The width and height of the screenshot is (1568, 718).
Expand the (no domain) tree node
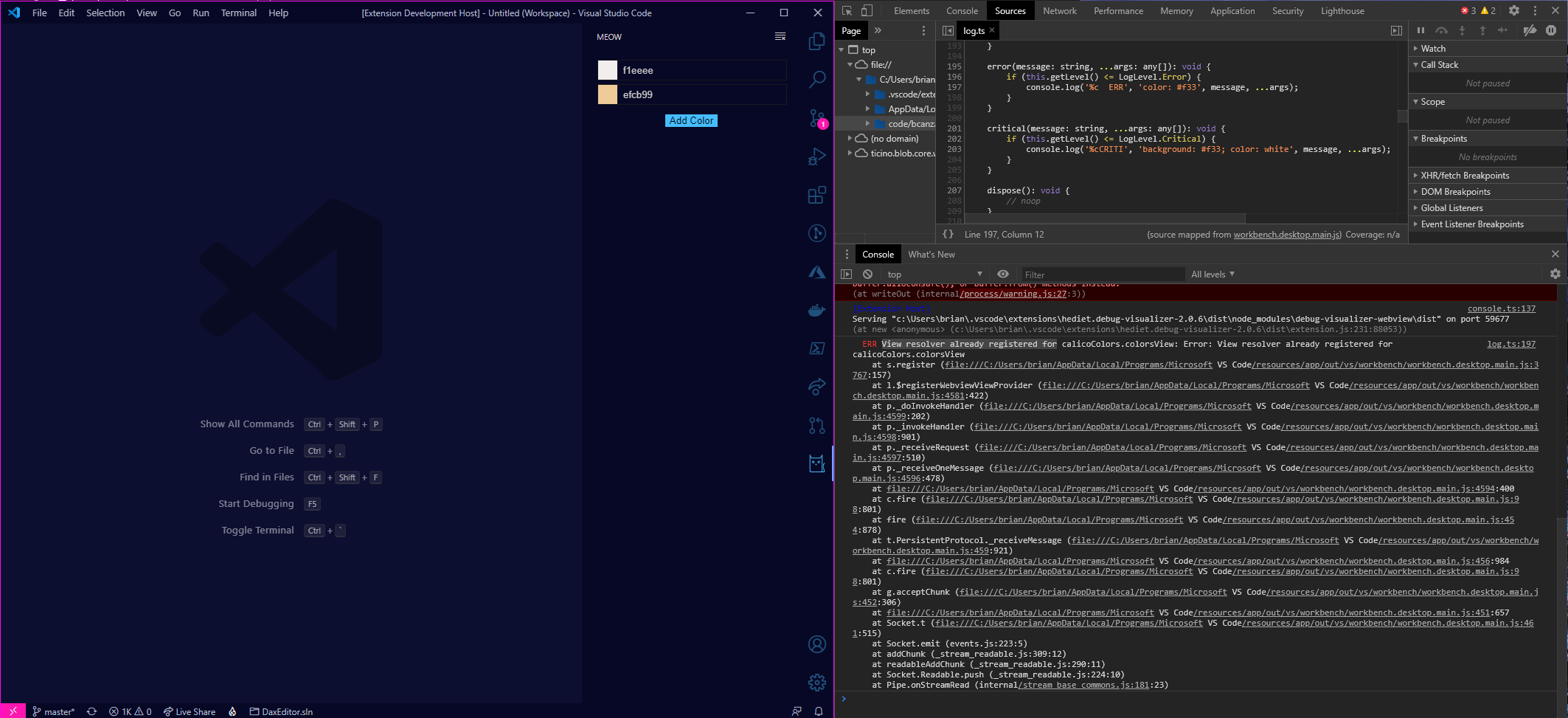pos(850,138)
